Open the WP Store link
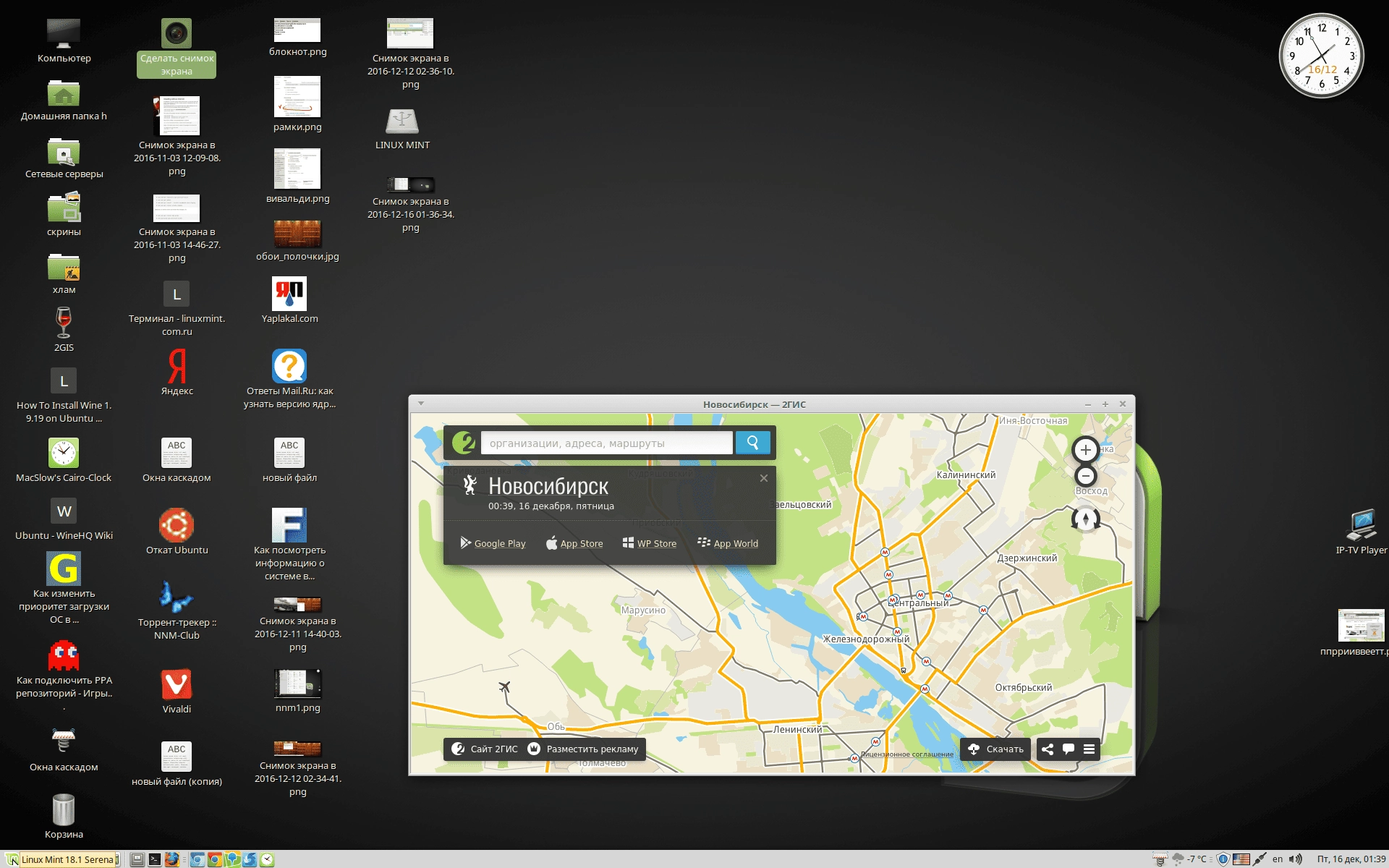The image size is (1389, 868). [x=650, y=543]
